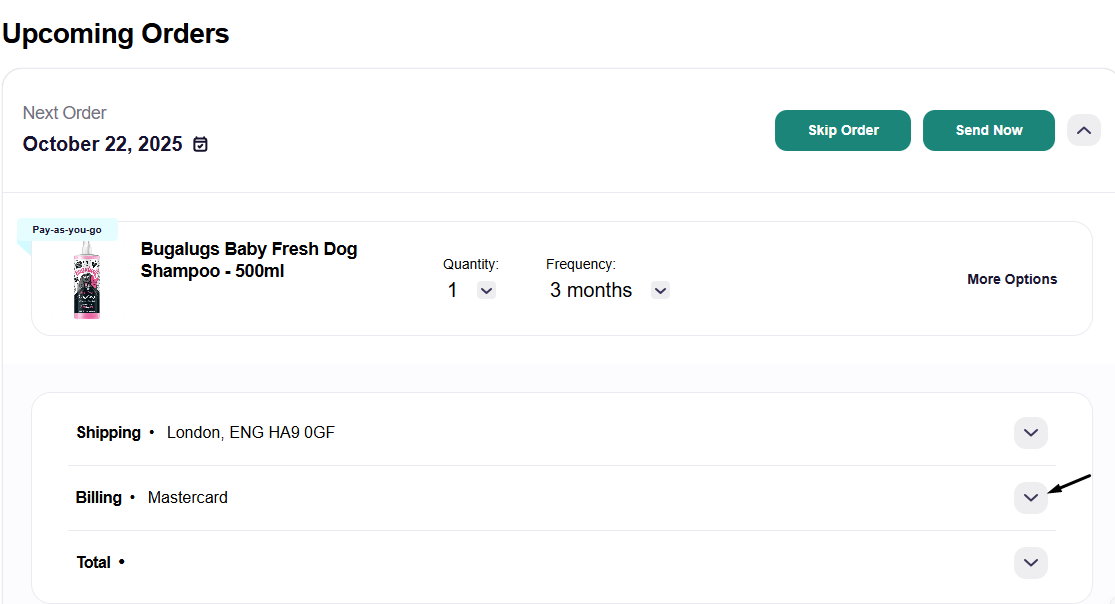Click the Billing label
This screenshot has height=604, width=1115.
pos(99,497)
